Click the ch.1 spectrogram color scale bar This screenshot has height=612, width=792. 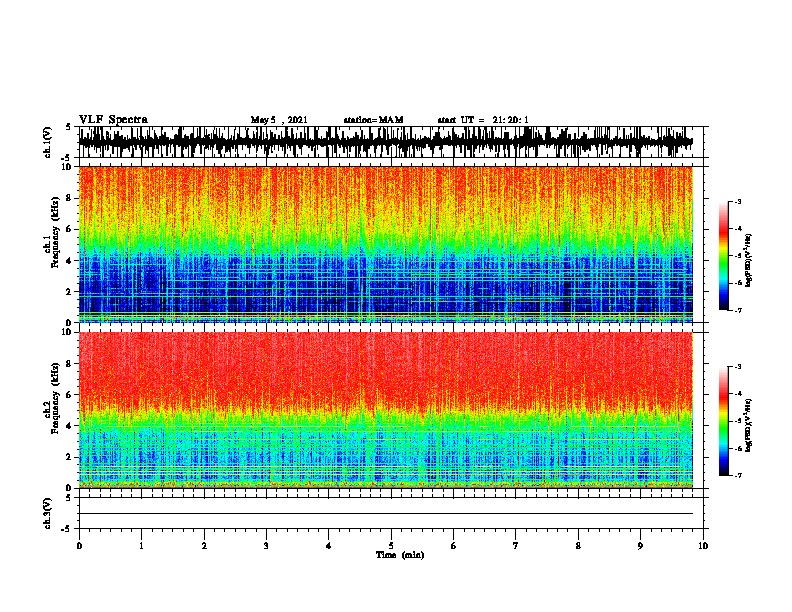(723, 256)
